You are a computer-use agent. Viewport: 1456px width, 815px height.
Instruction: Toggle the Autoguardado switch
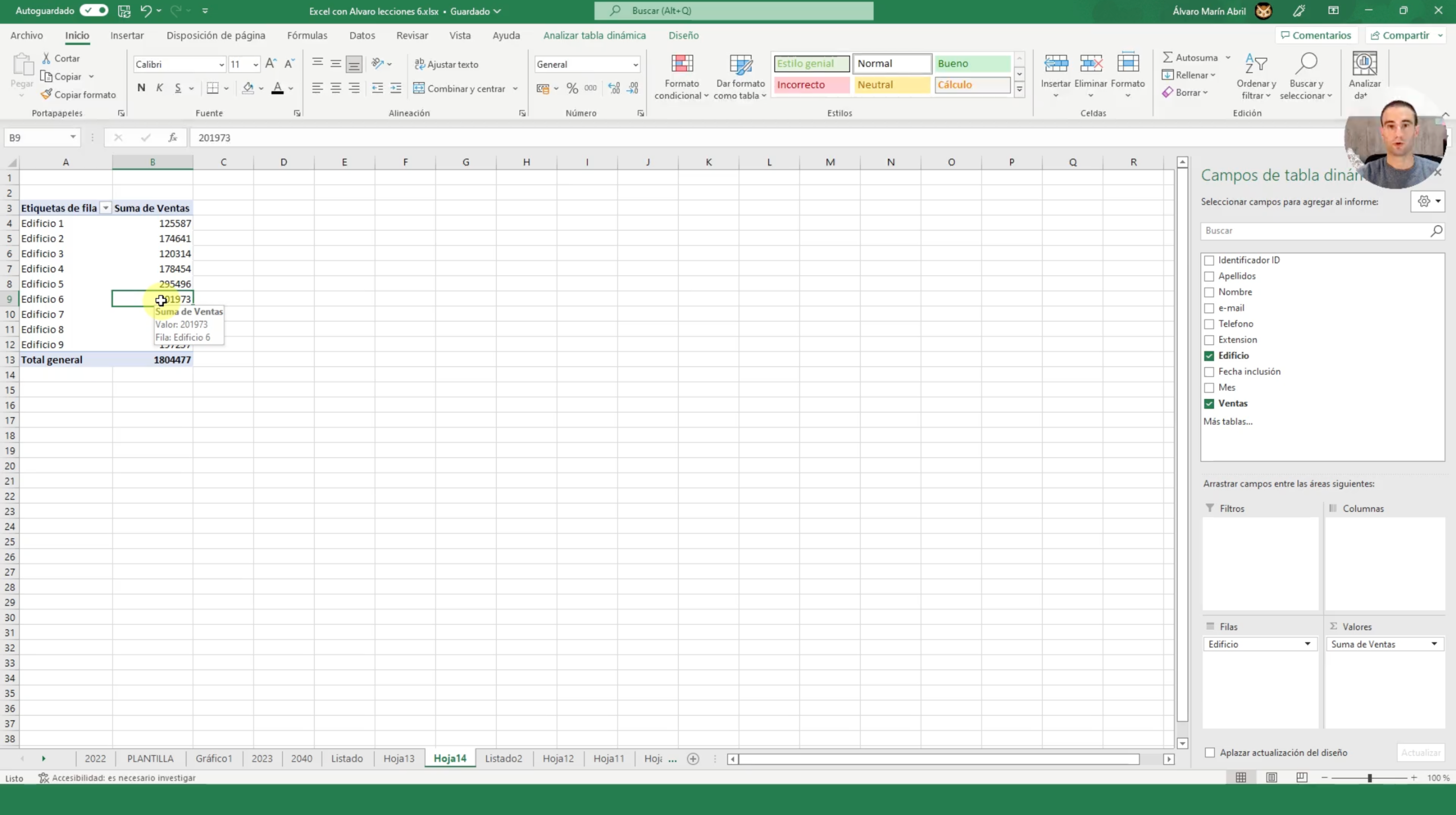click(x=94, y=10)
